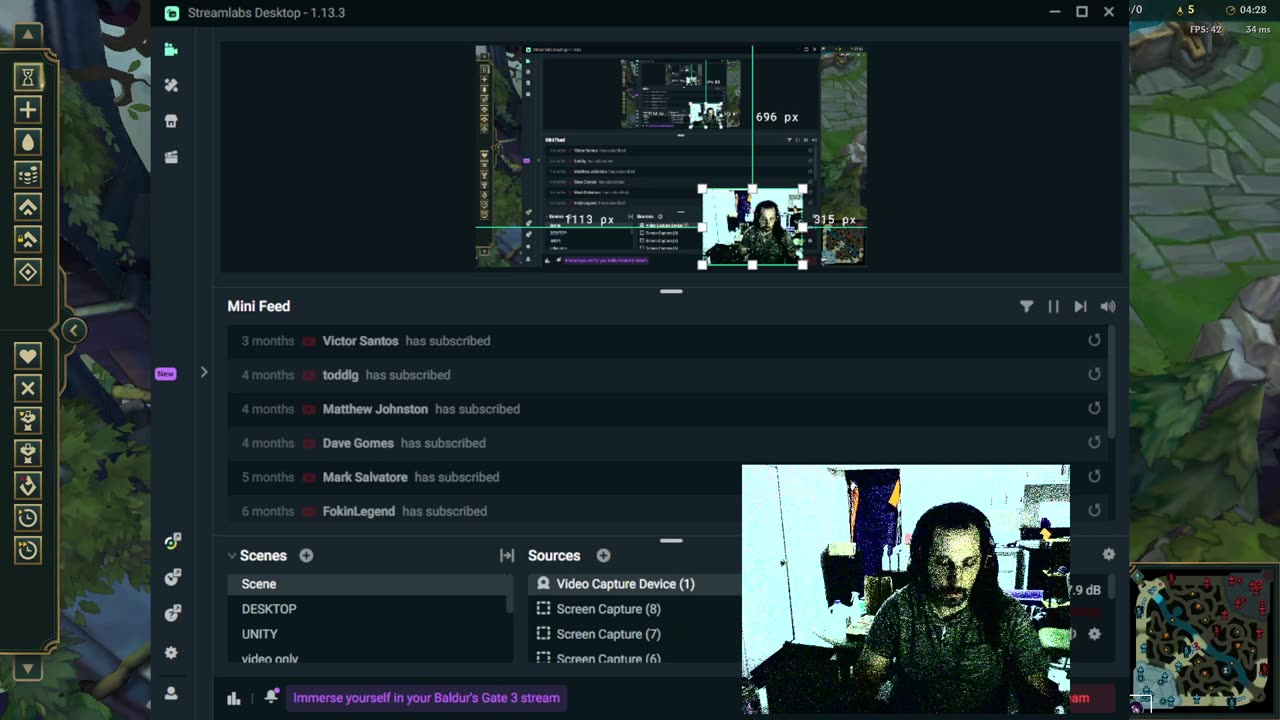
Task: Click the Mini Feed scrollbar
Action: coord(1111,380)
